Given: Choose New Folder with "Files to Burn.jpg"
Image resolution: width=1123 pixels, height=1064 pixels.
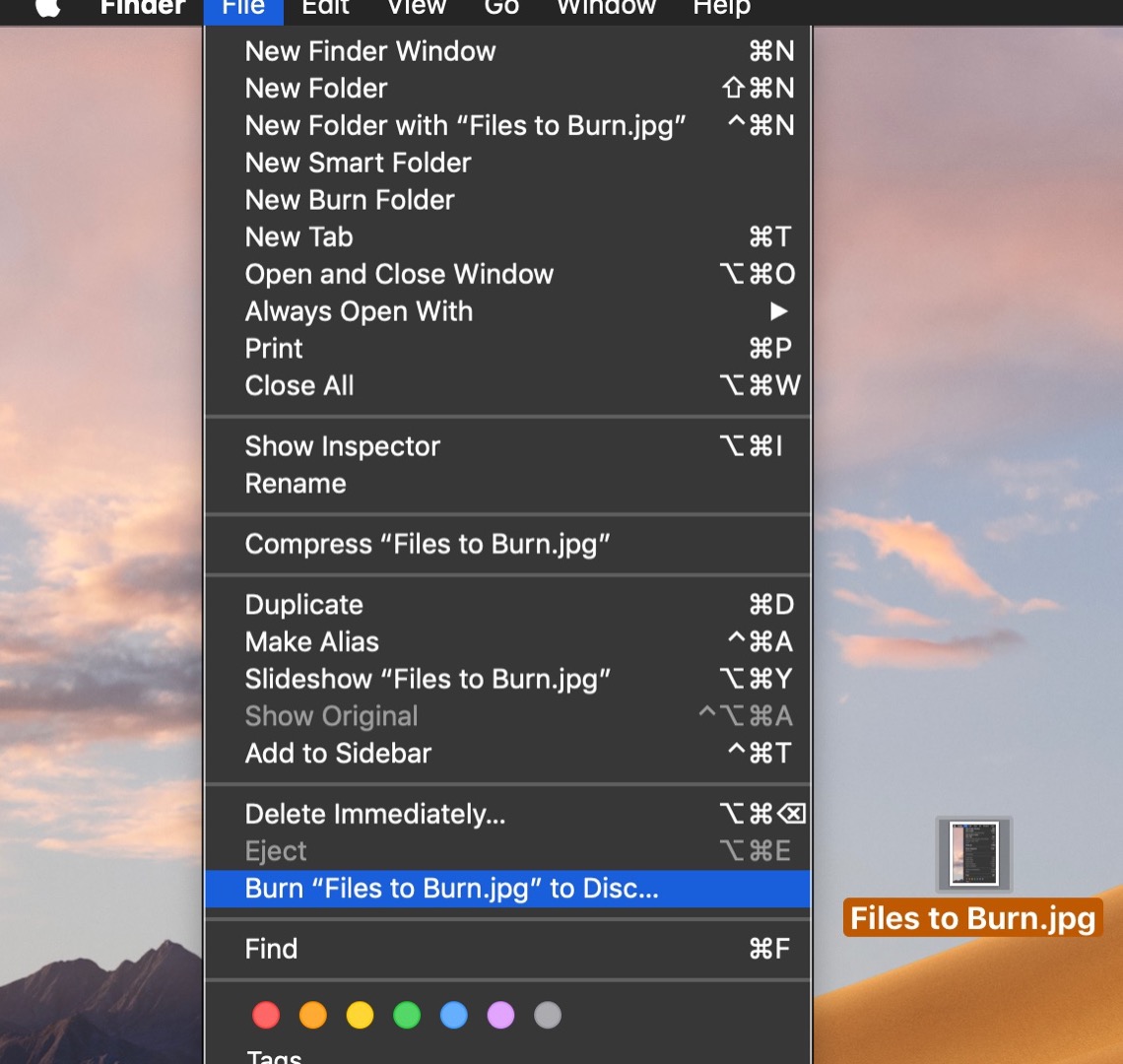Looking at the screenshot, I should coord(507,125).
